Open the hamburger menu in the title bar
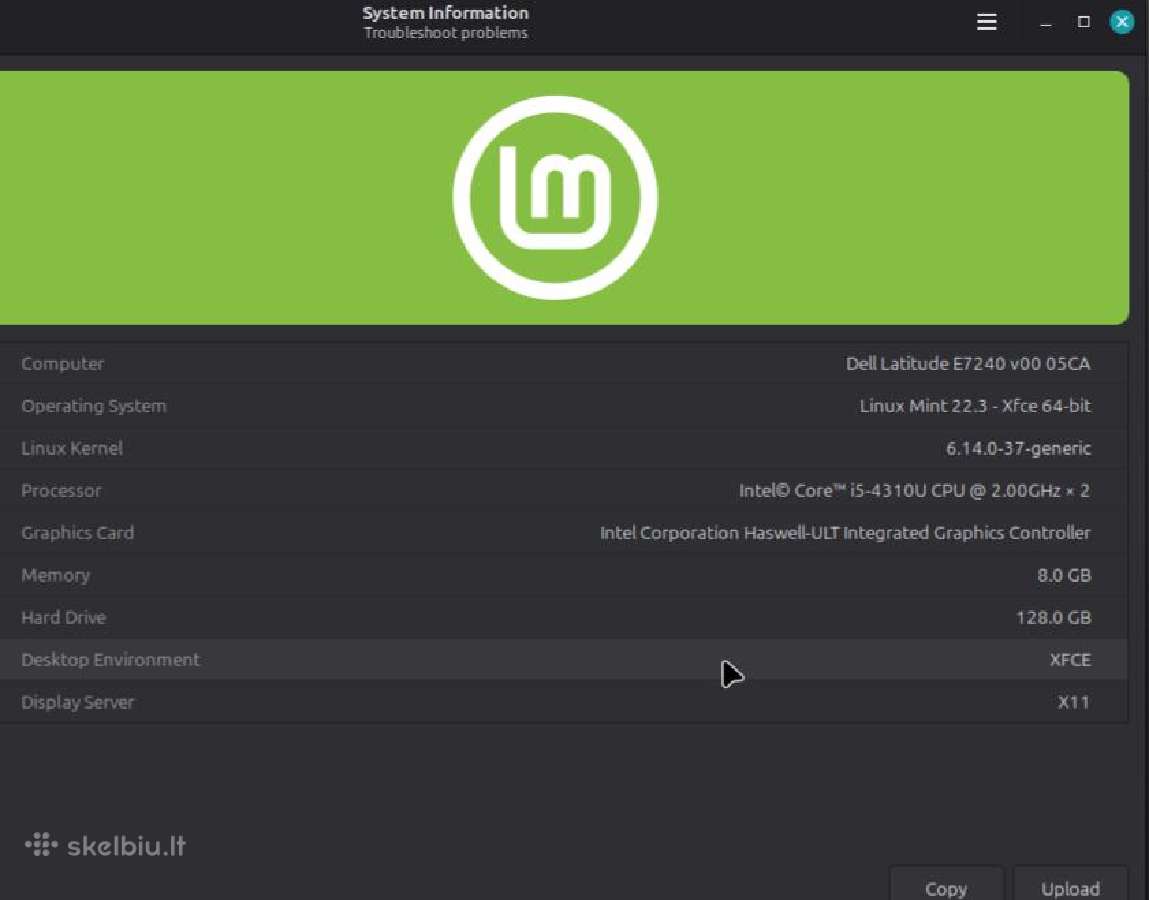The image size is (1149, 900). click(x=986, y=22)
